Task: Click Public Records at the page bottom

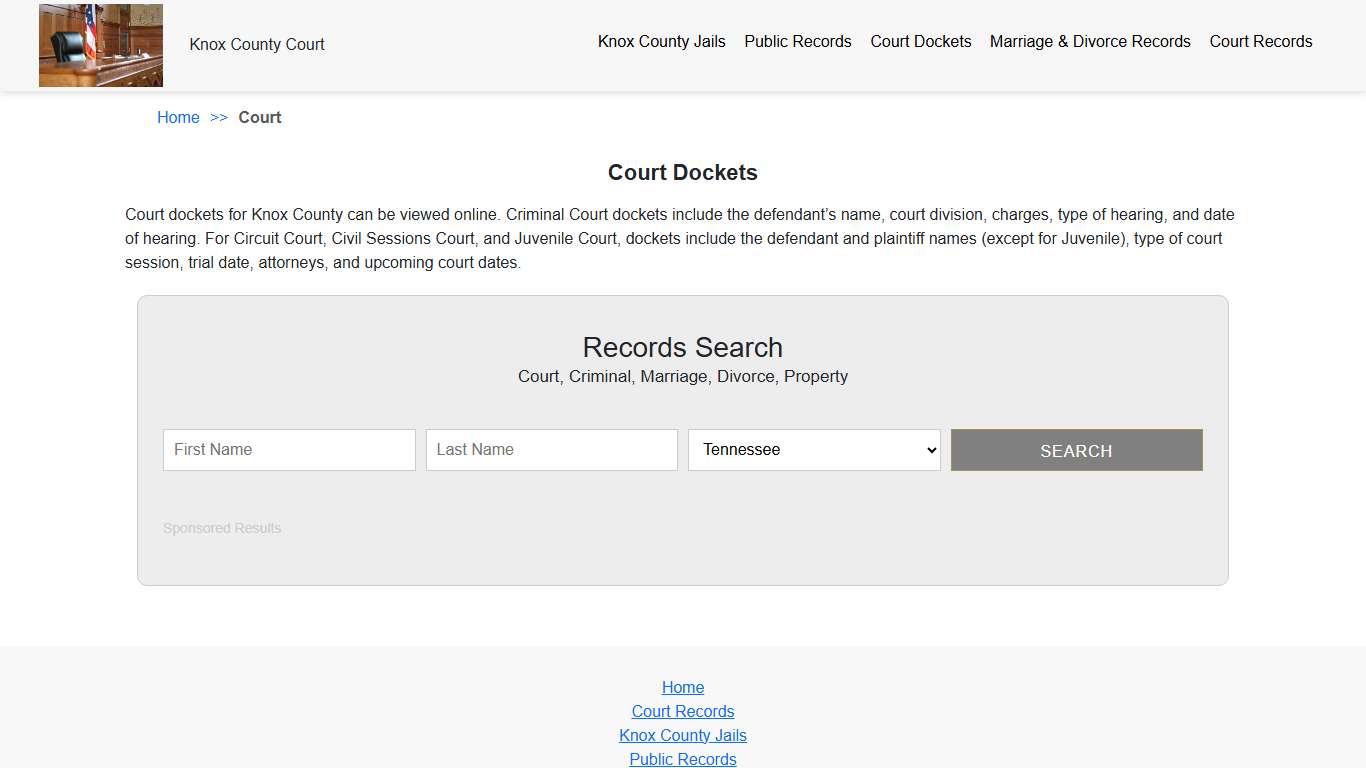Action: click(683, 759)
